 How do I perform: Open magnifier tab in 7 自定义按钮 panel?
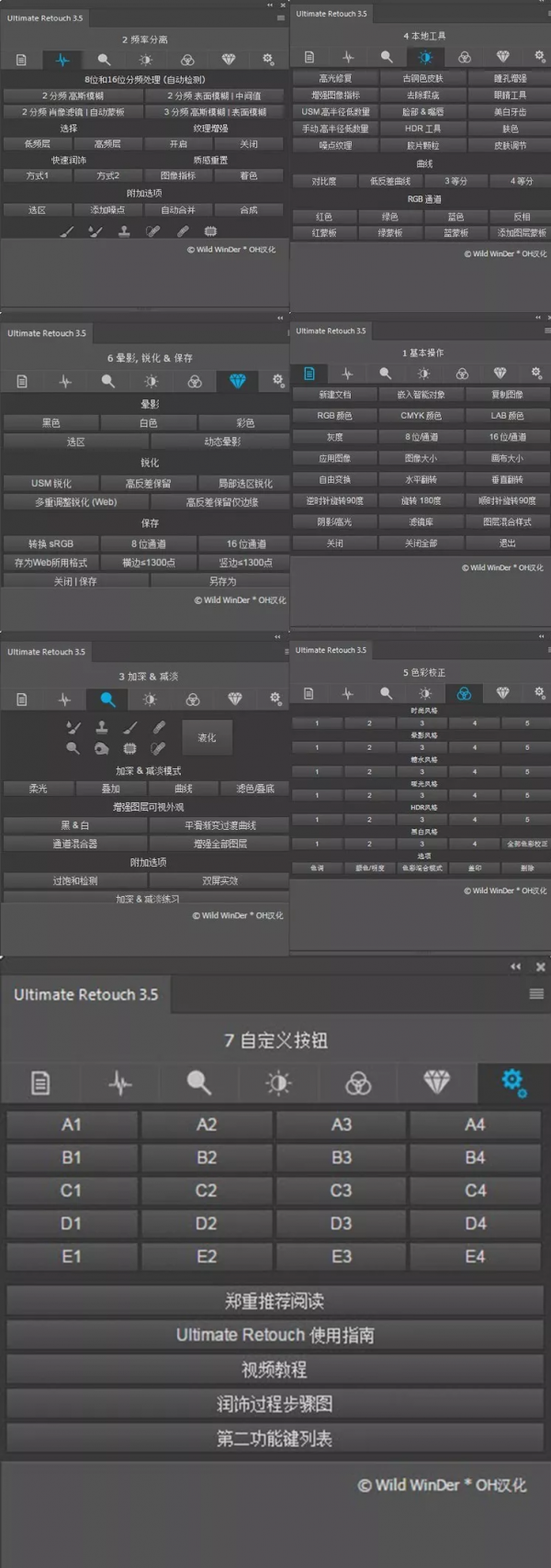(198, 1083)
